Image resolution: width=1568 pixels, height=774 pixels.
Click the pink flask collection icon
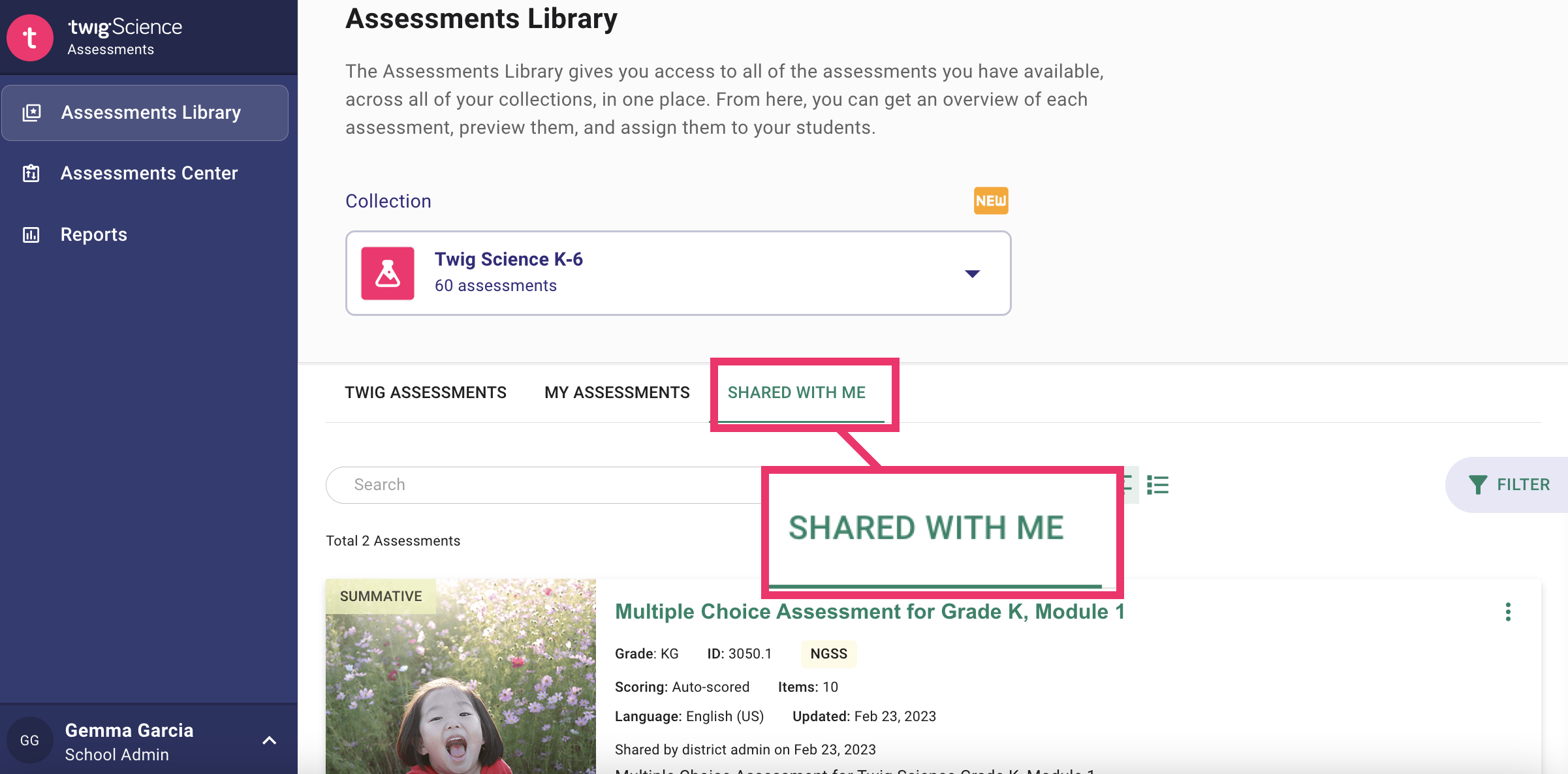388,273
